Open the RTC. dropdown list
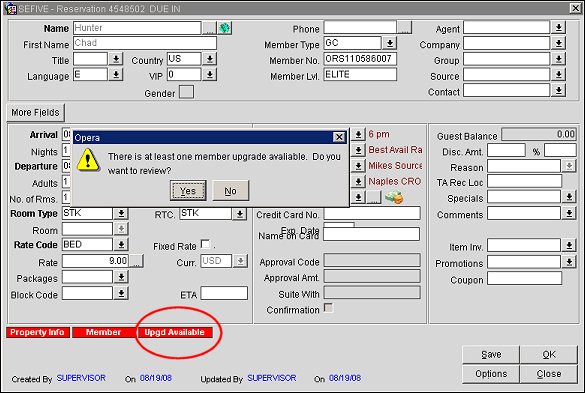This screenshot has width=585, height=393. (240, 214)
